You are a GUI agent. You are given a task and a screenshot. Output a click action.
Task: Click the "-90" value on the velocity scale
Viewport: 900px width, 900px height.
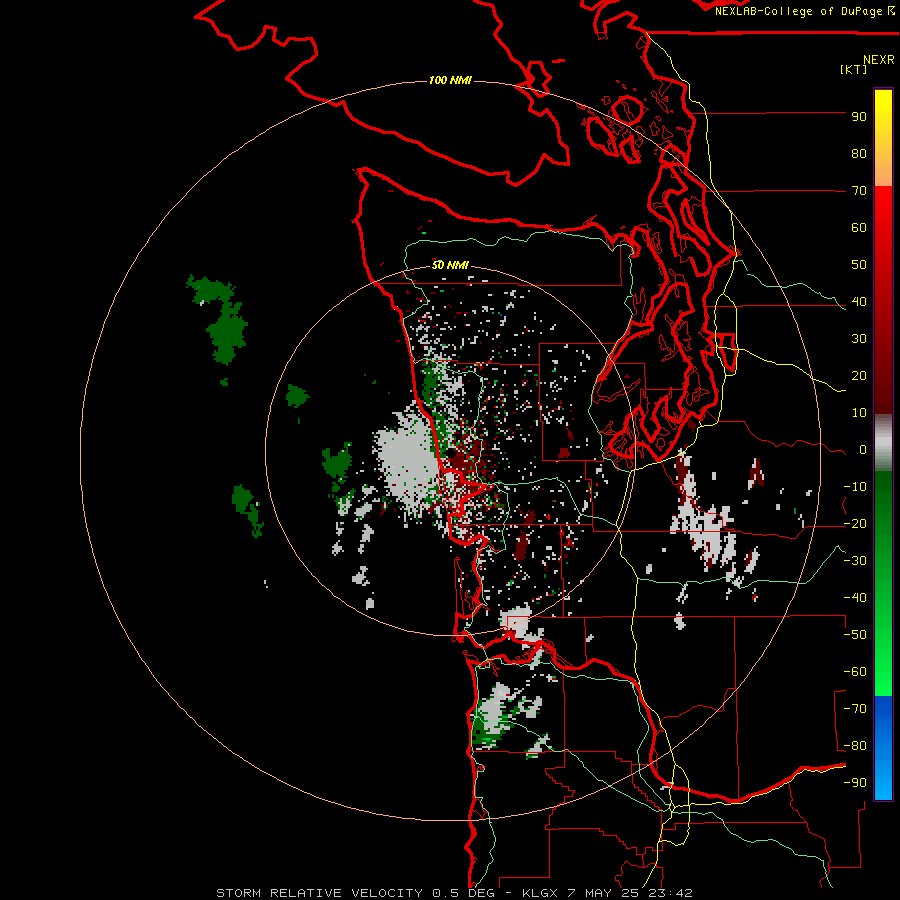855,783
